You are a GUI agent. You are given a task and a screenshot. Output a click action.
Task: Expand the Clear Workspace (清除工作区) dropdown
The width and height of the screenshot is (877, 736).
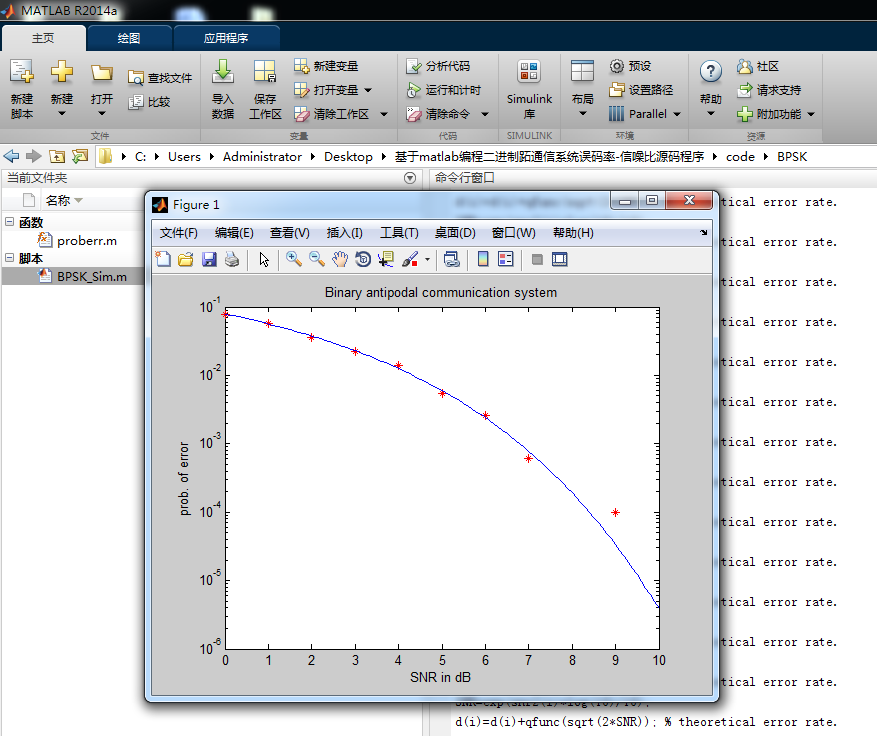(384, 114)
